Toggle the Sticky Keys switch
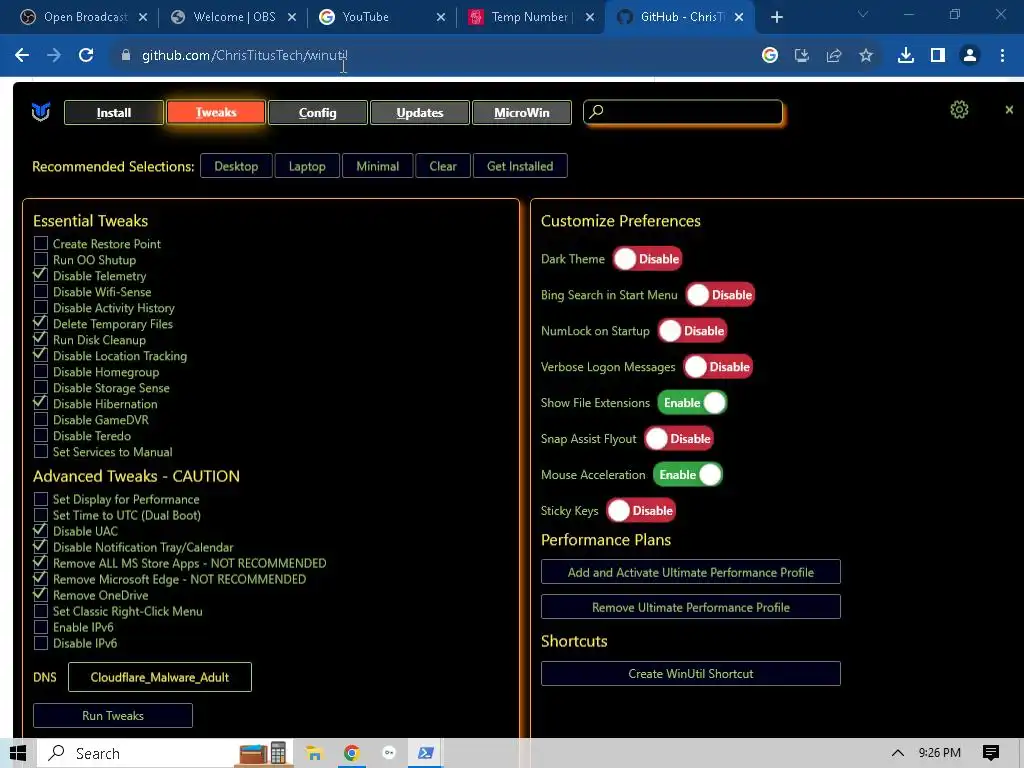1024x768 pixels. pyautogui.click(x=641, y=511)
